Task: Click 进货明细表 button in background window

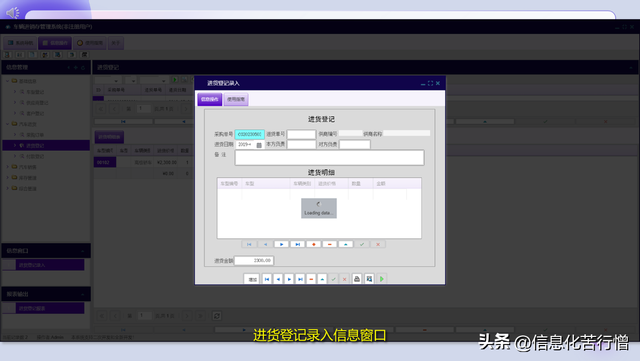Action: [109, 137]
